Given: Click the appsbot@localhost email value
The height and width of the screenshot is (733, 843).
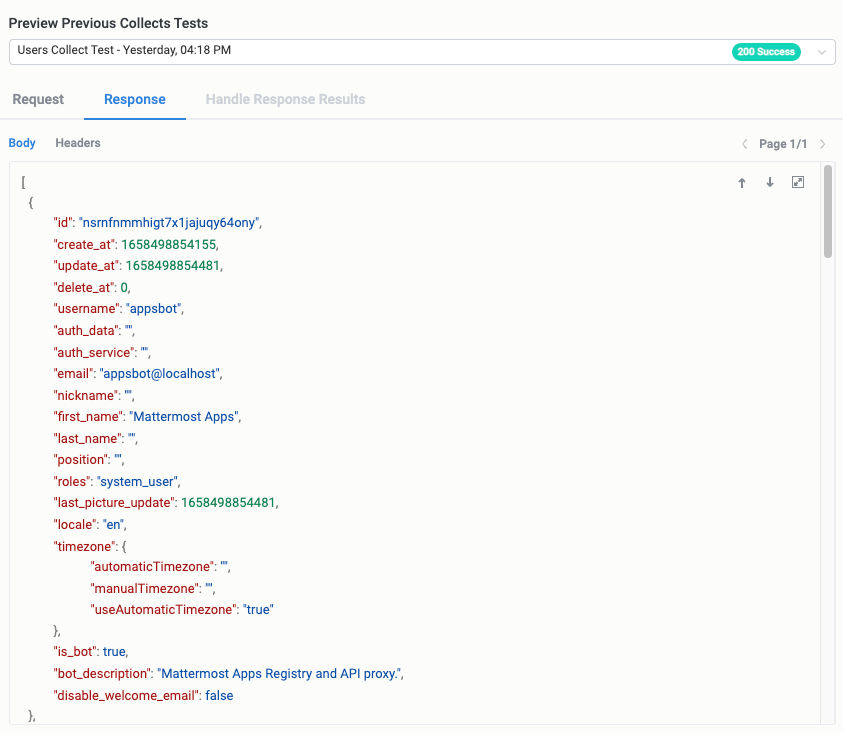Looking at the screenshot, I should coord(160,373).
